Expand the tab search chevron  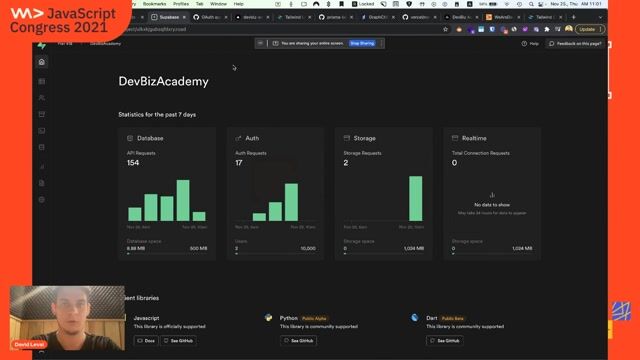(x=600, y=17)
